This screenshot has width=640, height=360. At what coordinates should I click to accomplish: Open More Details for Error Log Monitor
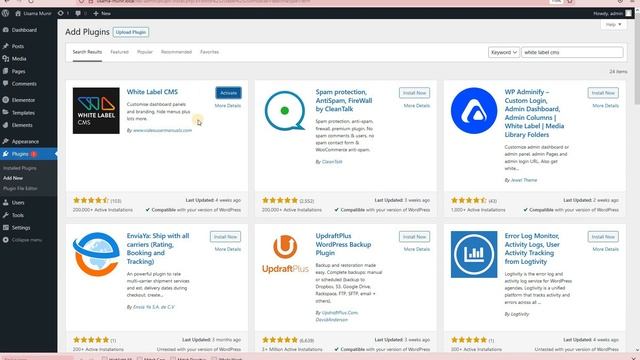click(606, 249)
